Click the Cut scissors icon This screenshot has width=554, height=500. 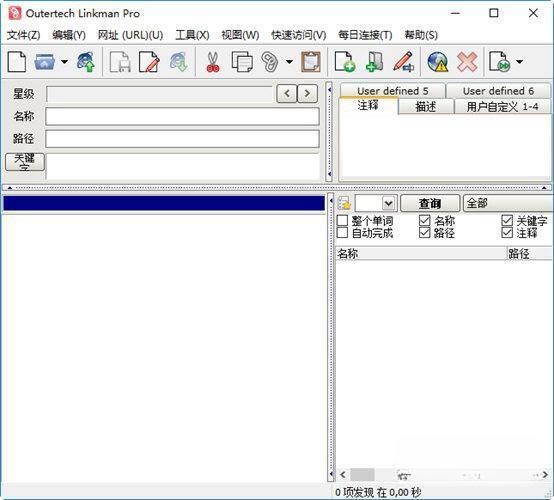213,62
